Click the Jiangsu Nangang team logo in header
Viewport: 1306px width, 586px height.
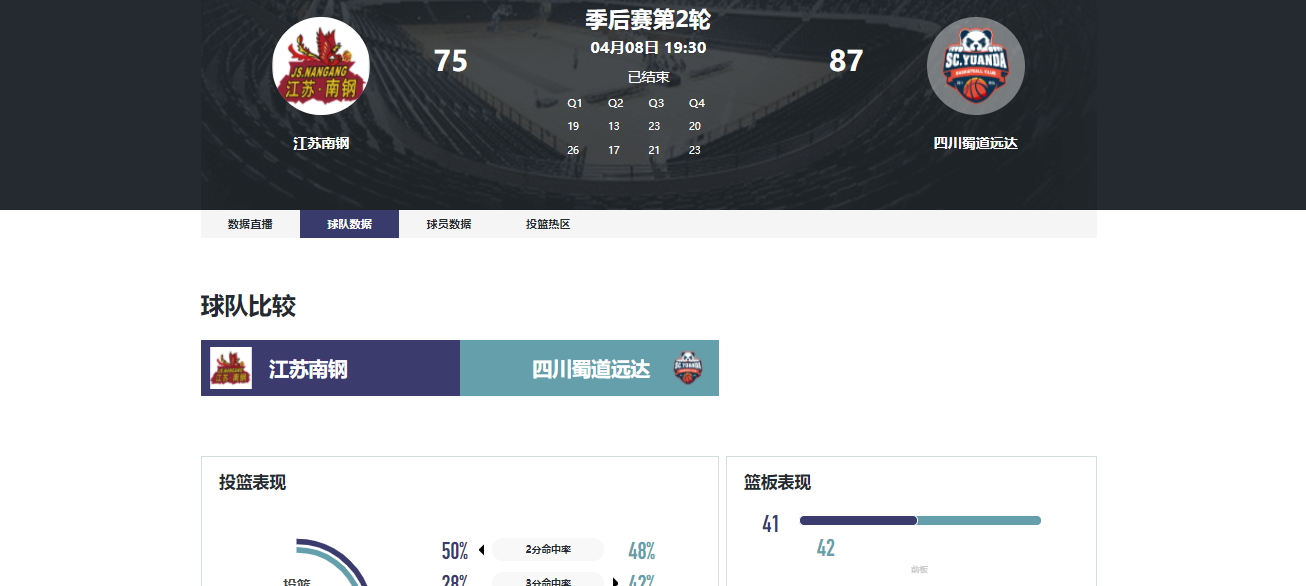pos(321,66)
